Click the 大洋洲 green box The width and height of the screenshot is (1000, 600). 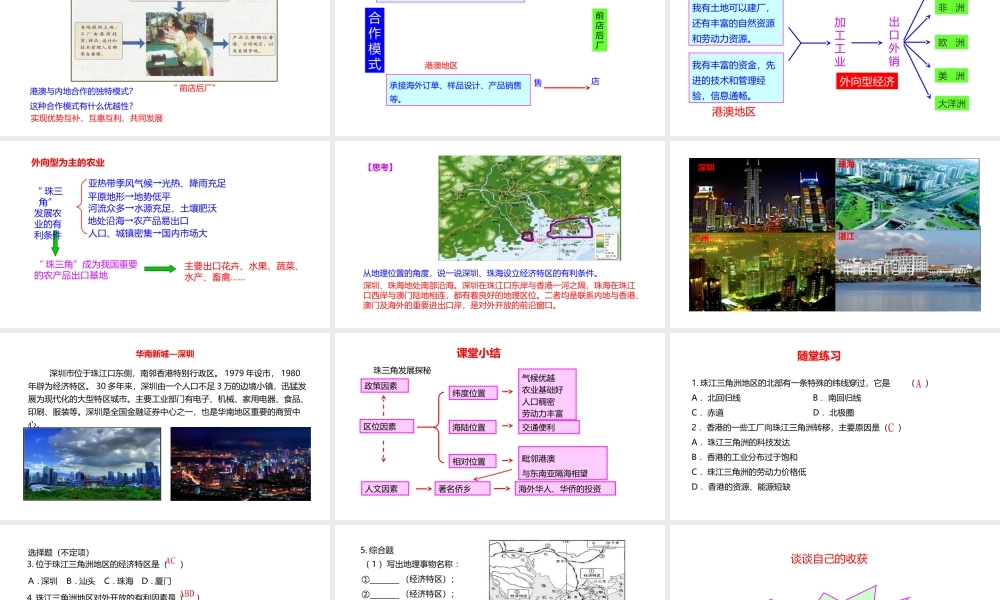click(952, 103)
